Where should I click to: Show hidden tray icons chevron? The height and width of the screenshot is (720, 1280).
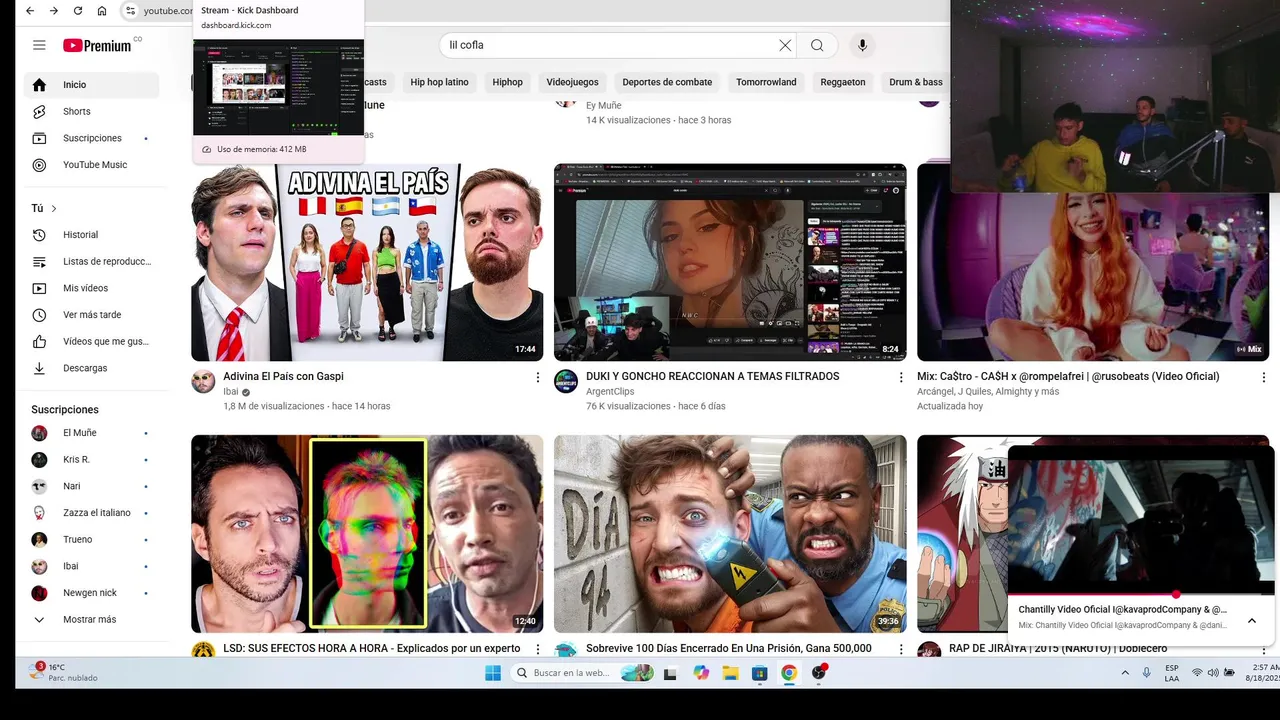pyautogui.click(x=1125, y=673)
